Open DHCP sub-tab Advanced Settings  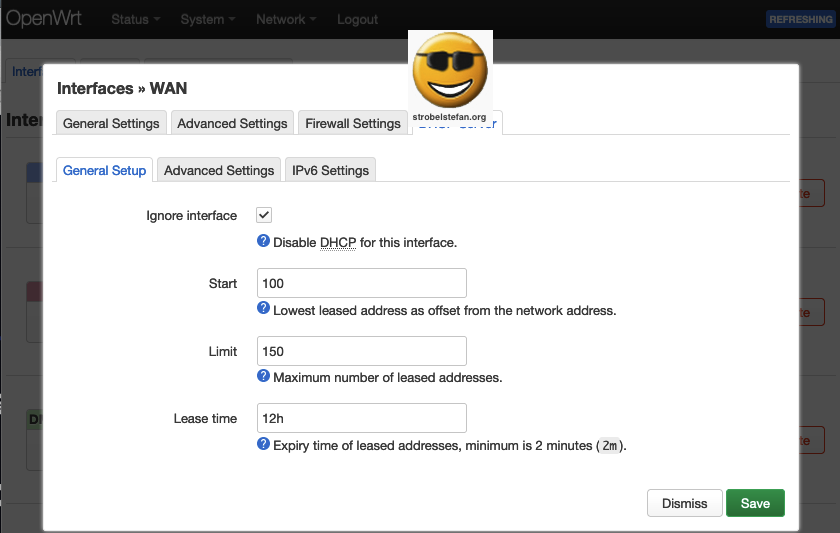[219, 170]
